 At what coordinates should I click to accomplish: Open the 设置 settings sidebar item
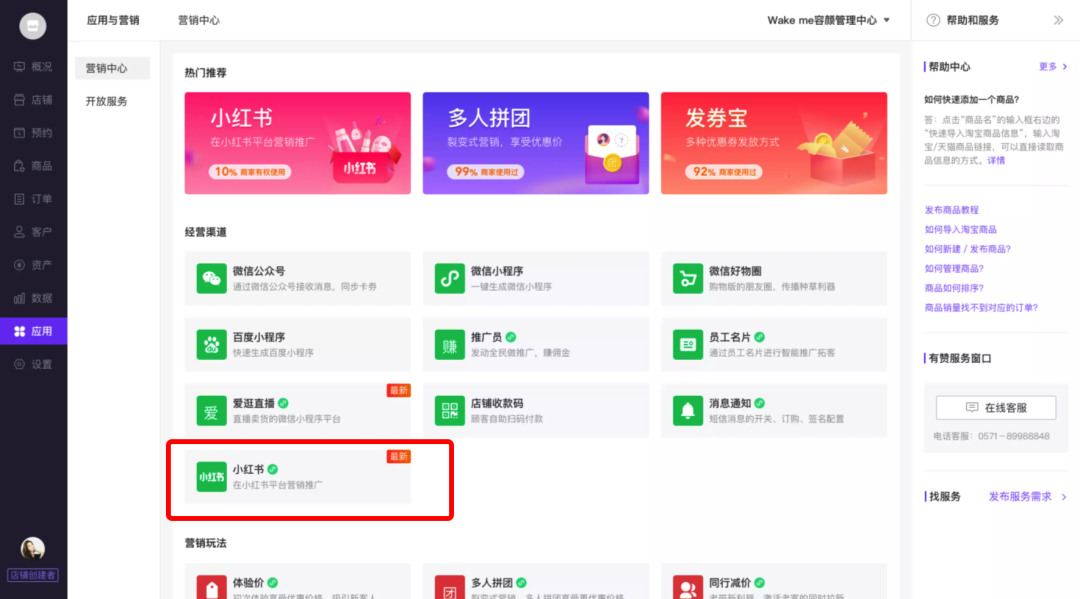coord(33,364)
